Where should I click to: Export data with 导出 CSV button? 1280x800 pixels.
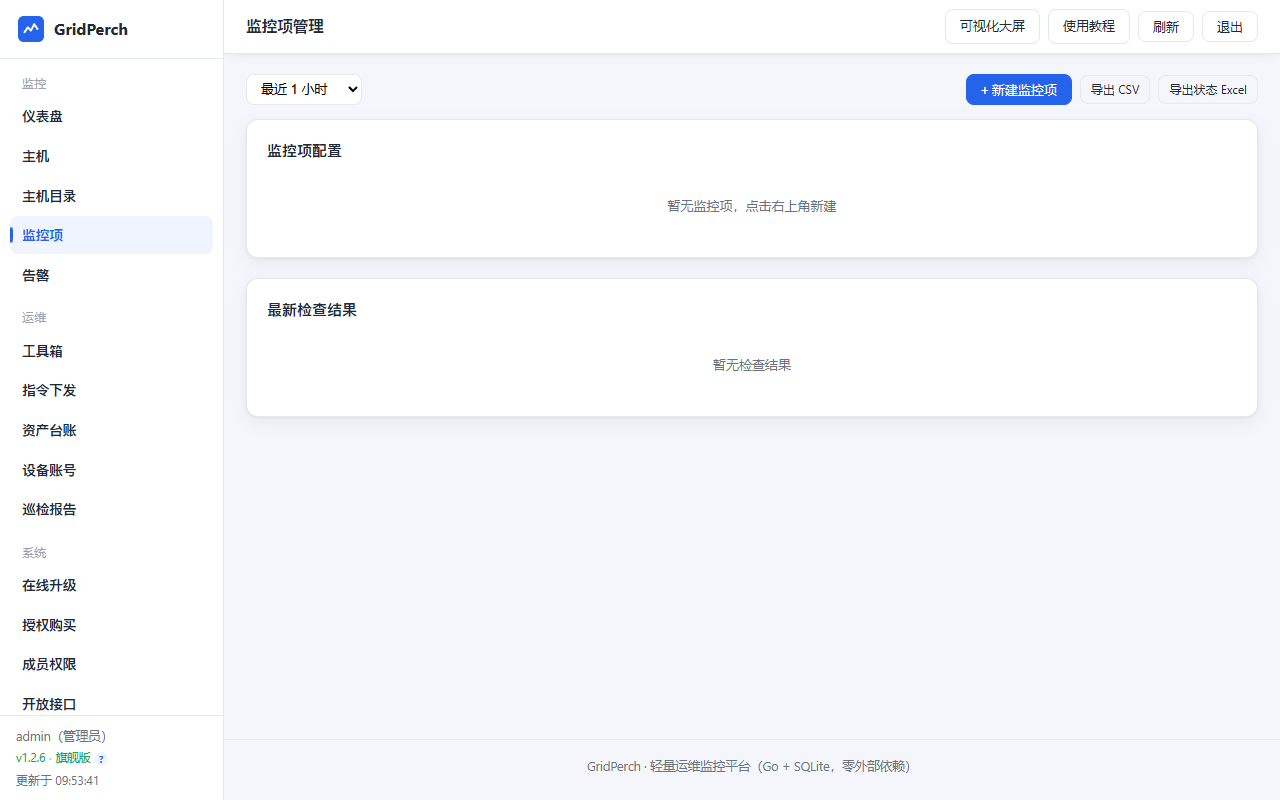point(1115,90)
